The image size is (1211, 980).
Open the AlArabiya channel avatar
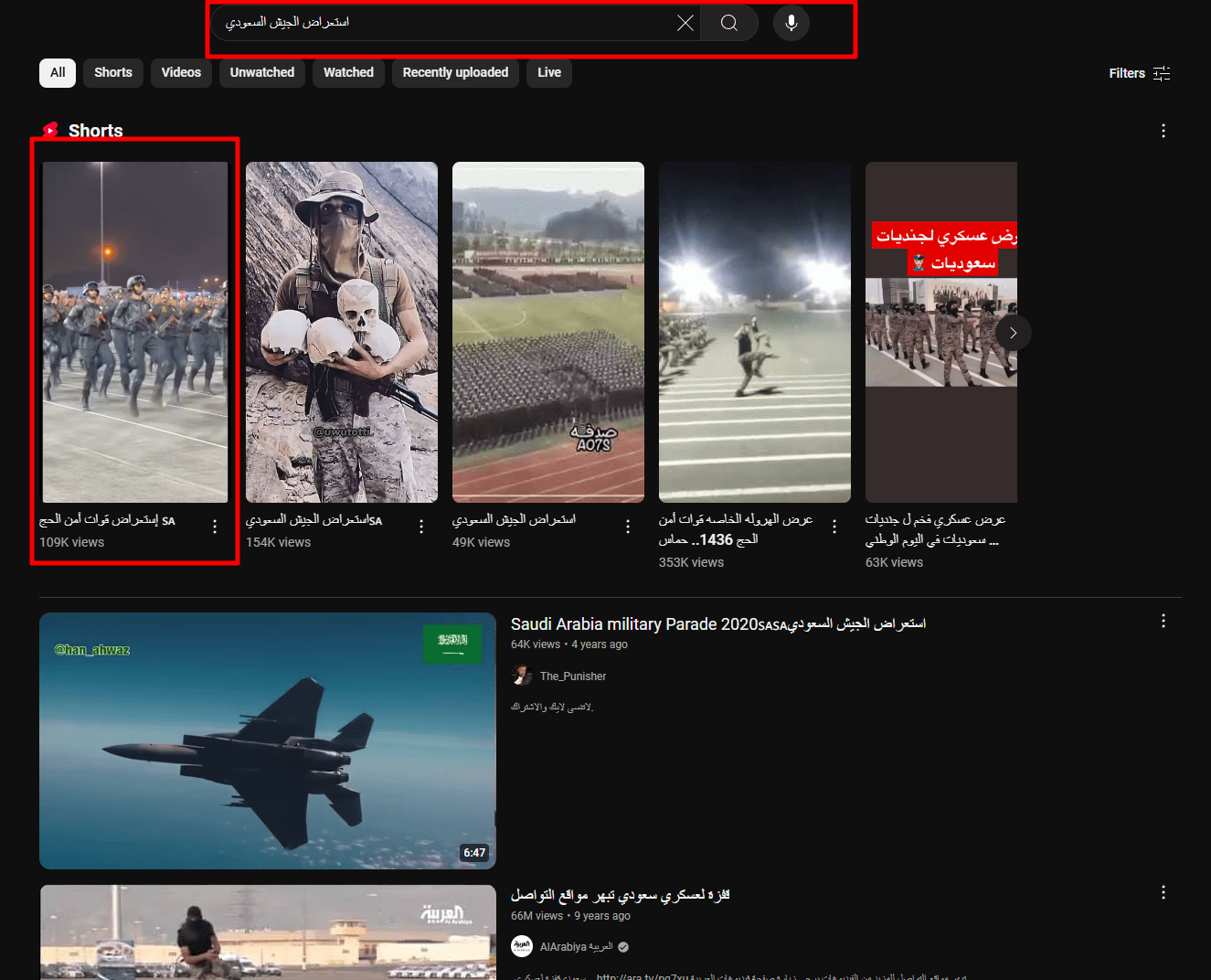pyautogui.click(x=522, y=946)
